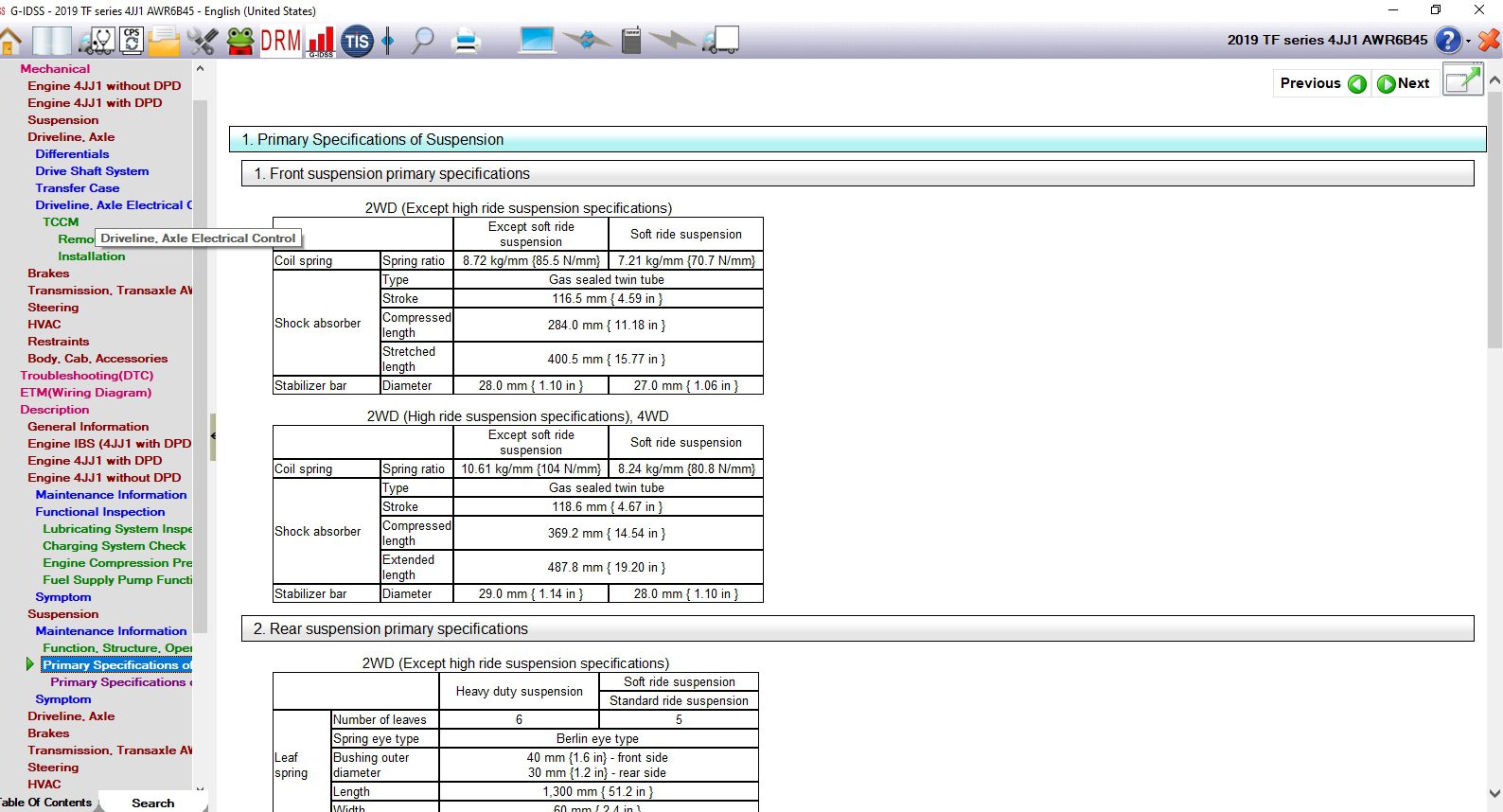Viewport: 1503px width, 812px height.
Task: Click the contents tree scroll-down arrow
Action: click(200, 787)
